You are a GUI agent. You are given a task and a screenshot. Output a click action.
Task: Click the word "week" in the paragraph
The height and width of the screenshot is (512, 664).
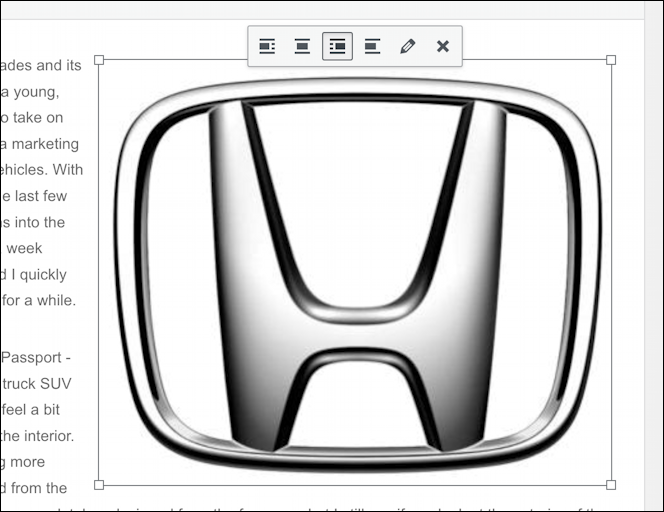(x=25, y=248)
